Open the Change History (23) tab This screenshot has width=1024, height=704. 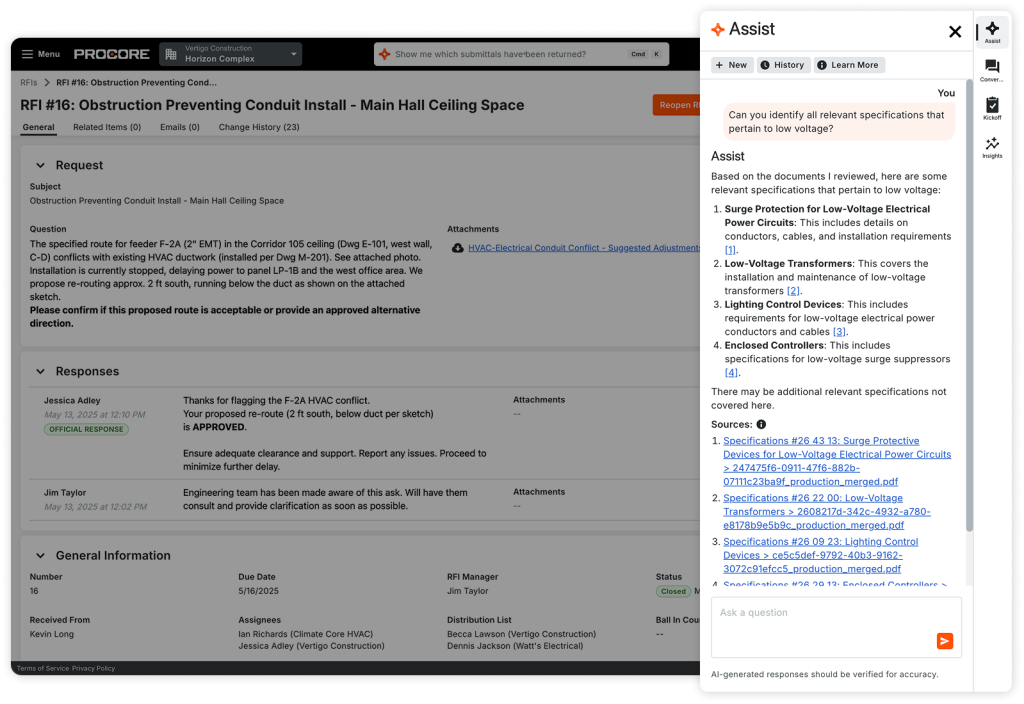259,127
